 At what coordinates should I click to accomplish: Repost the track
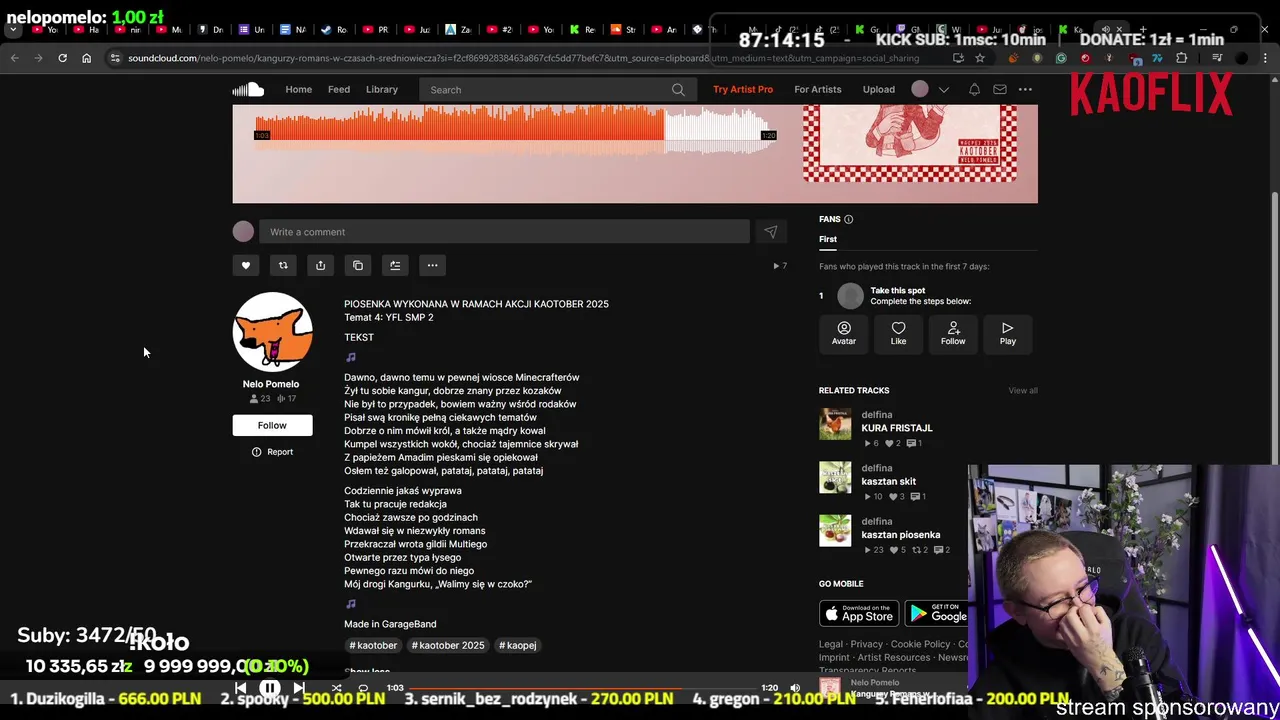click(283, 265)
